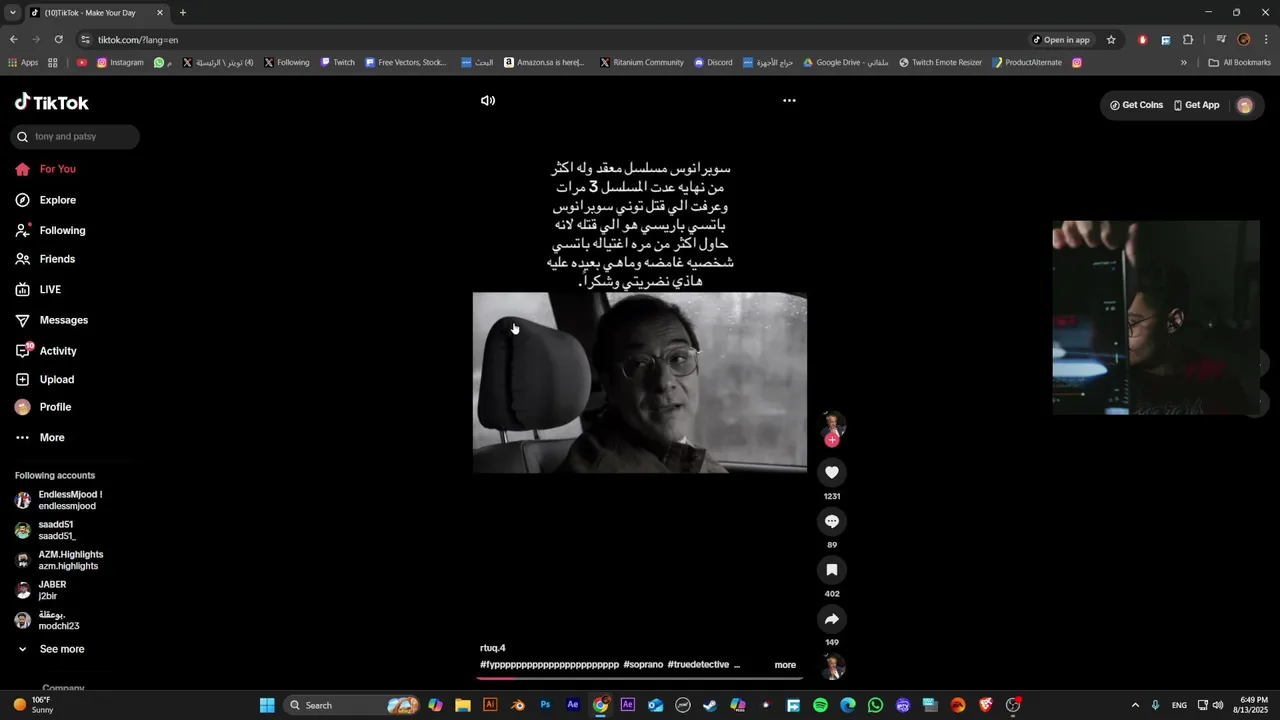Open Photoshop from the taskbar
This screenshot has height=720, width=1280.
point(545,705)
